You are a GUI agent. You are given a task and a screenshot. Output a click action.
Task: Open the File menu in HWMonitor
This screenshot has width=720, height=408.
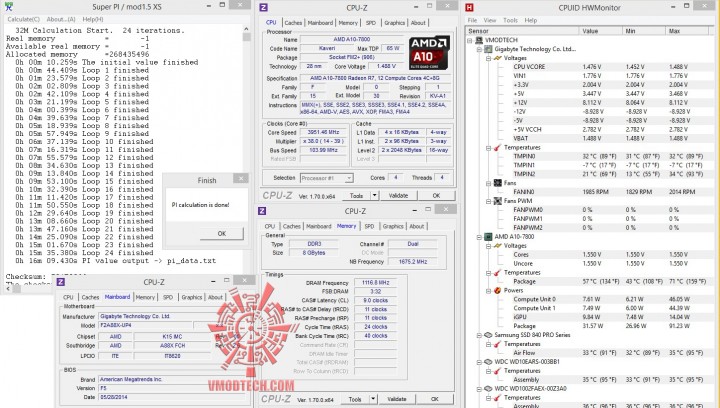[x=472, y=20]
